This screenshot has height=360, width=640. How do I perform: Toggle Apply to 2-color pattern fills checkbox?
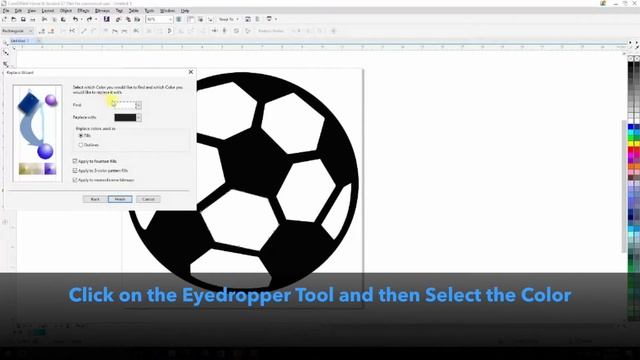(75, 171)
